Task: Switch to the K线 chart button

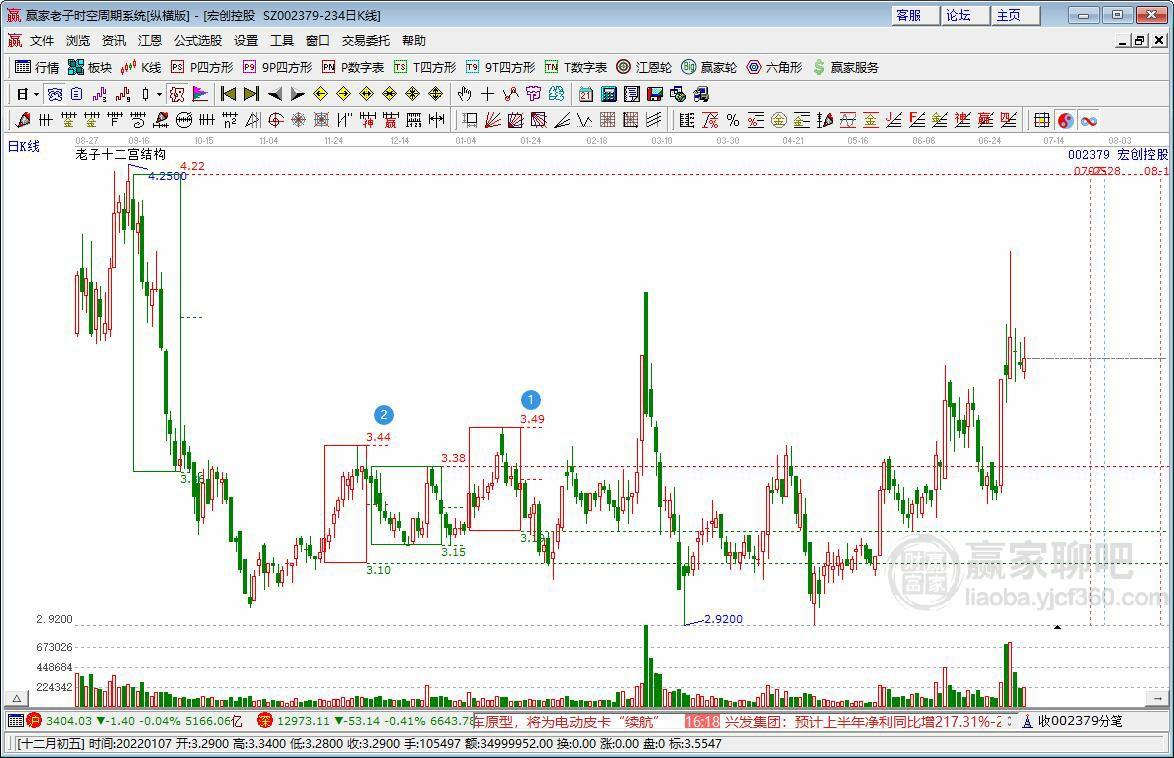Action: coord(141,67)
